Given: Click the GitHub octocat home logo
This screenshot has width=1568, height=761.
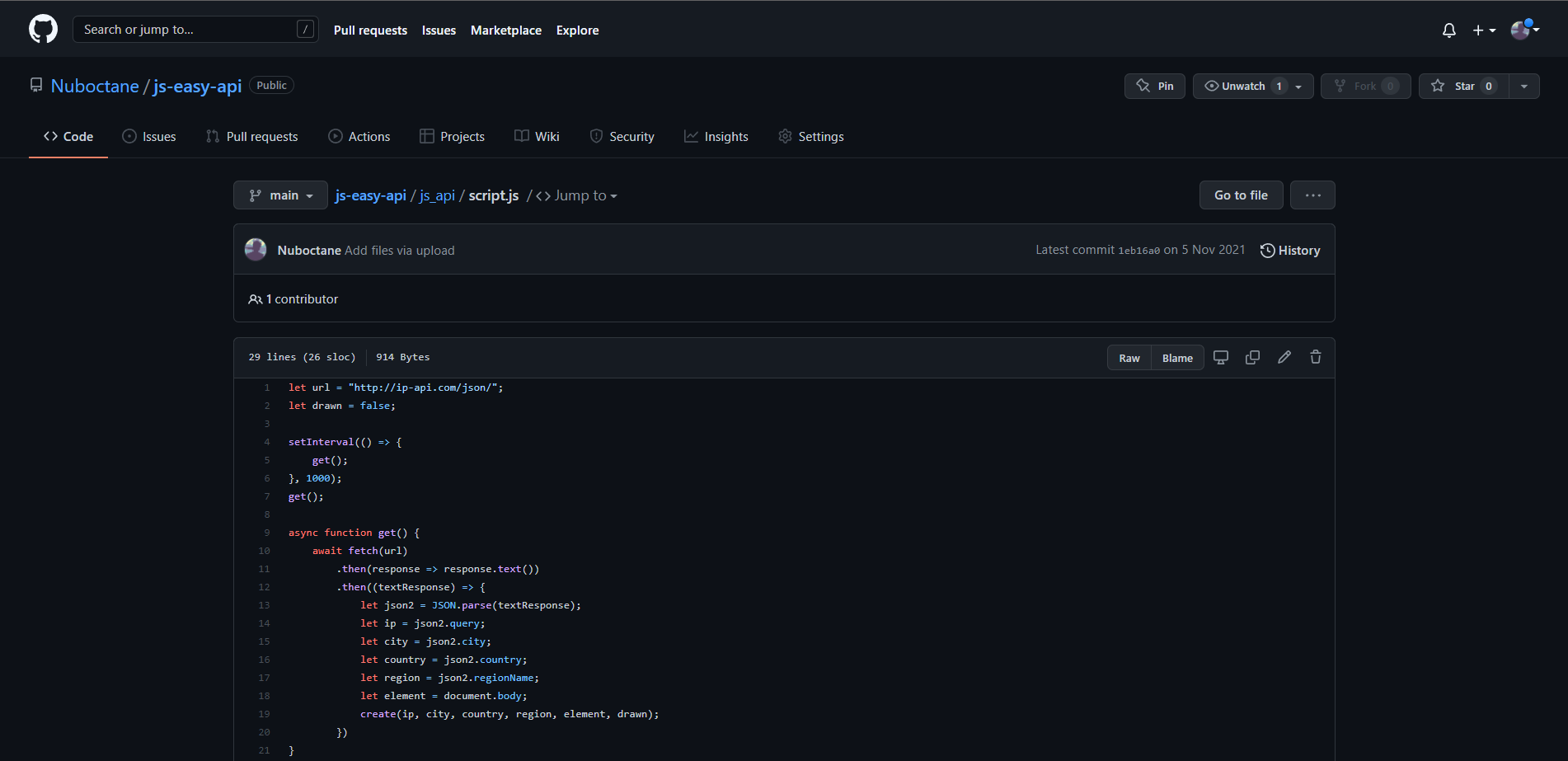Looking at the screenshot, I should (x=42, y=28).
